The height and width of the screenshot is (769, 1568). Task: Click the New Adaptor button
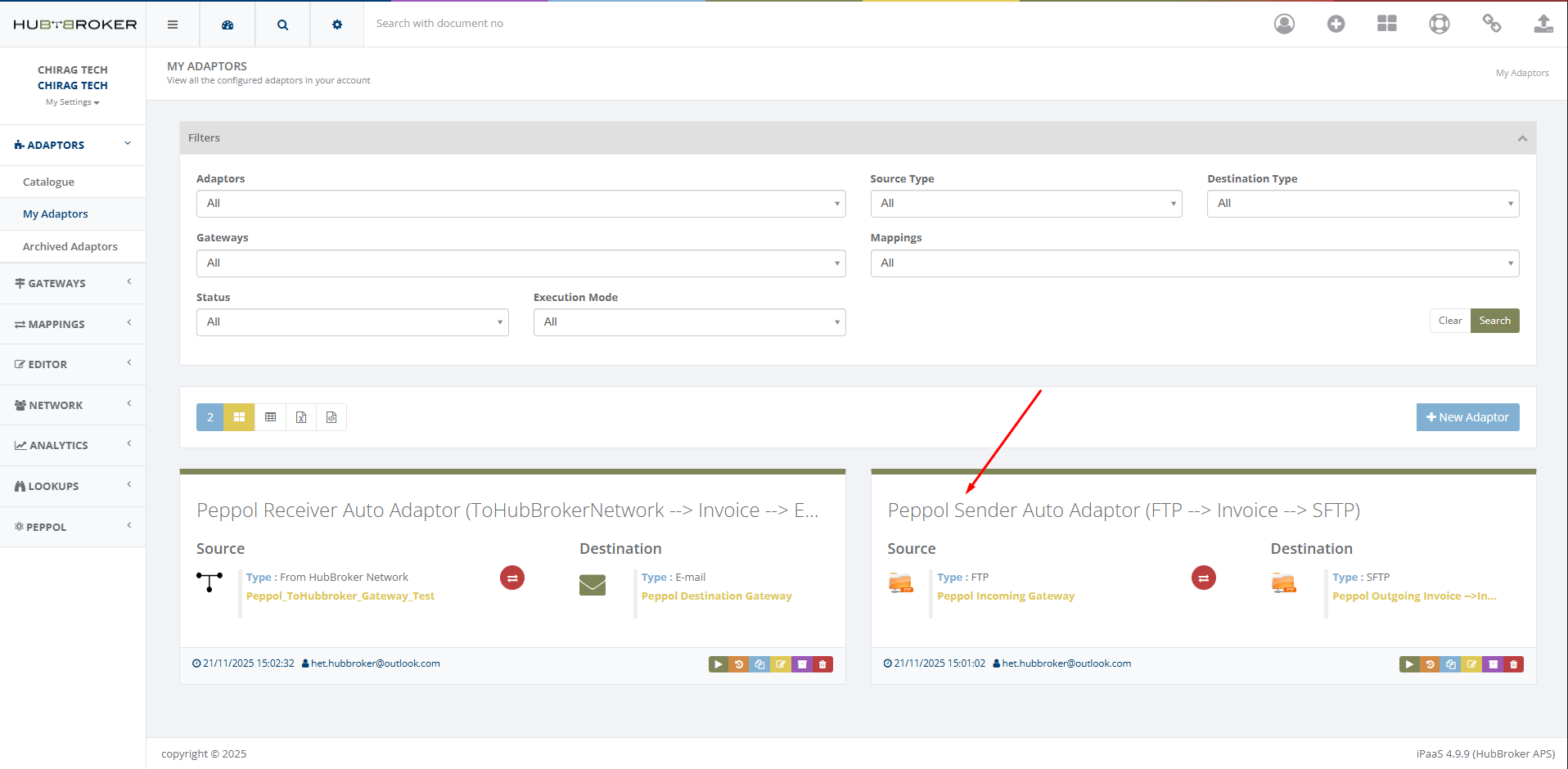tap(1467, 417)
